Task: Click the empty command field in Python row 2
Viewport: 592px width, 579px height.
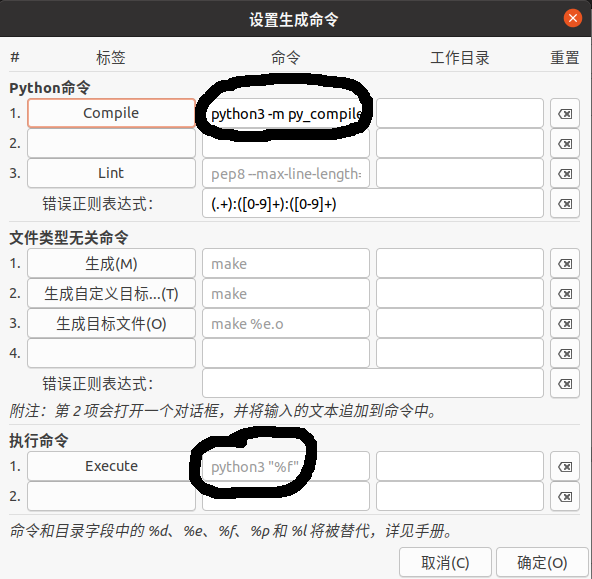Action: point(286,143)
